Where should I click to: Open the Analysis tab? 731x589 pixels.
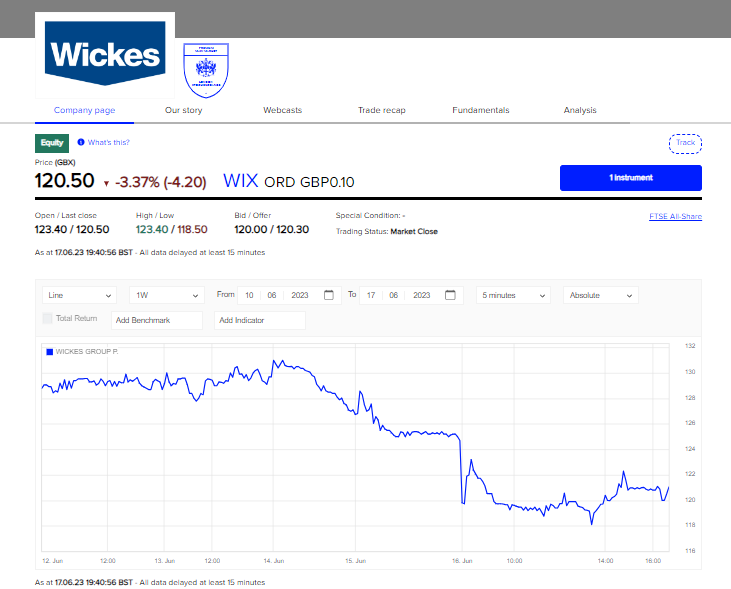(580, 110)
